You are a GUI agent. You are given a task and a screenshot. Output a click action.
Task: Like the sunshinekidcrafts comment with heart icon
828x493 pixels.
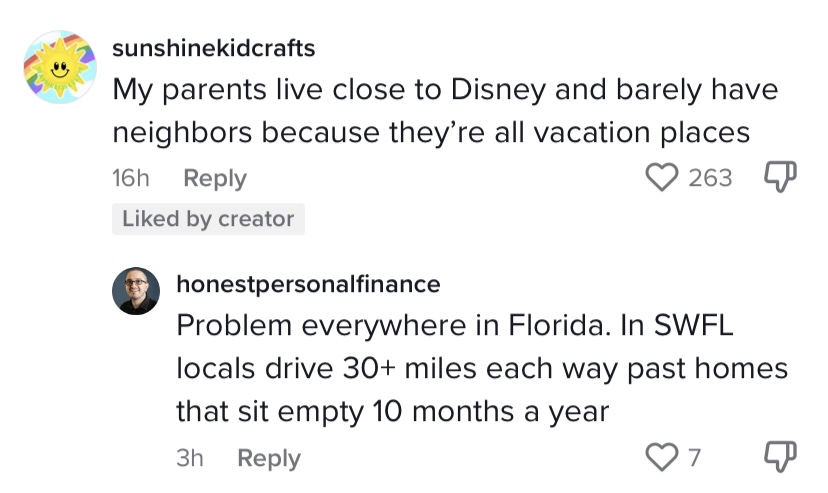pos(662,177)
